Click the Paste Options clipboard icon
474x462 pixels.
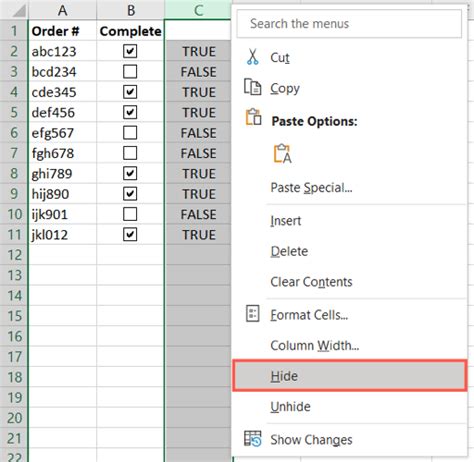coord(253,117)
